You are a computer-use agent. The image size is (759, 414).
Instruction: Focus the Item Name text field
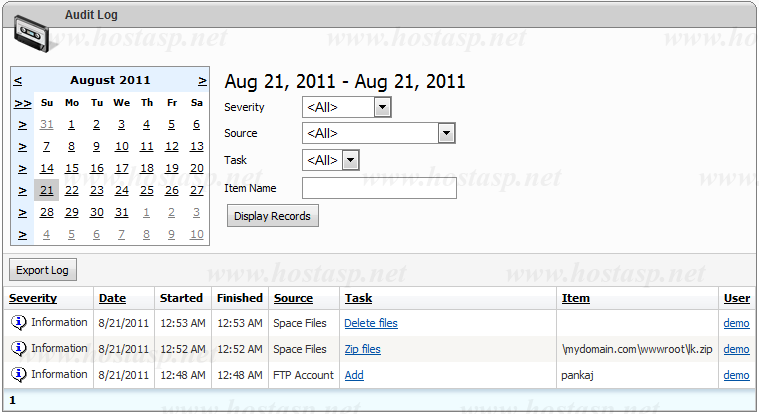pos(379,188)
